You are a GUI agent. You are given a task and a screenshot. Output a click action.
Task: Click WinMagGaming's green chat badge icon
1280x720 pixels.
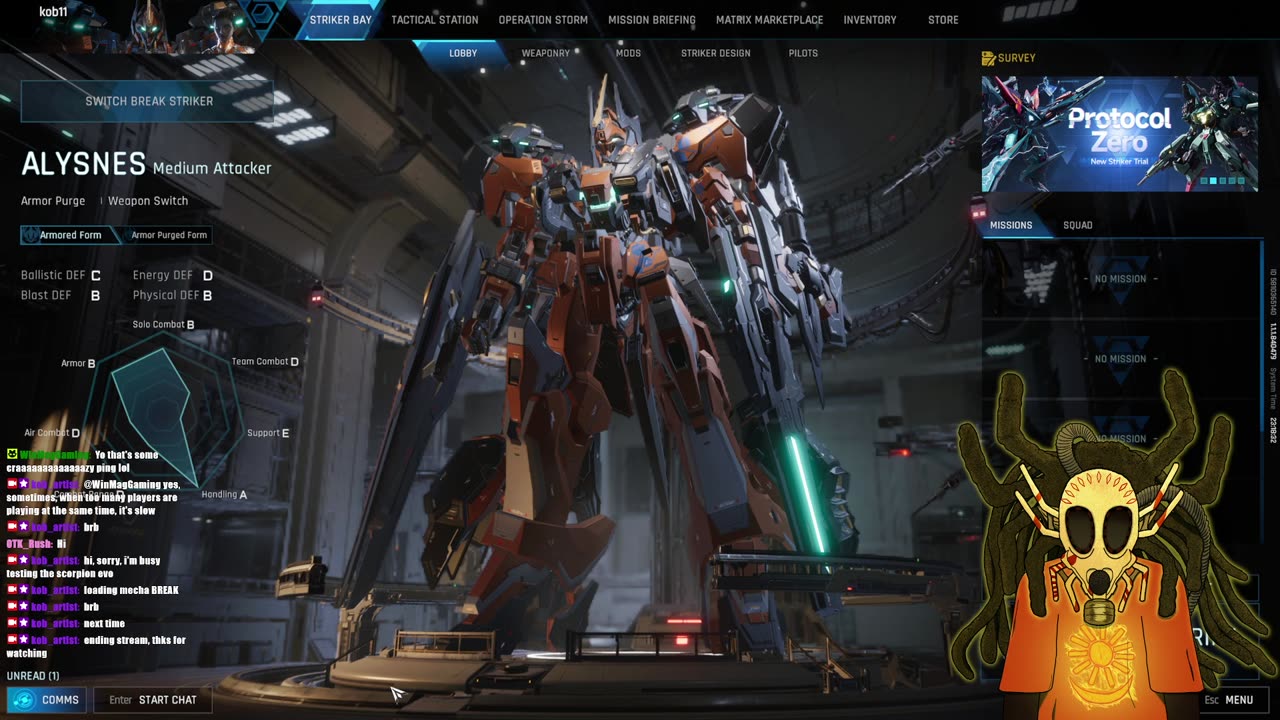(12, 455)
